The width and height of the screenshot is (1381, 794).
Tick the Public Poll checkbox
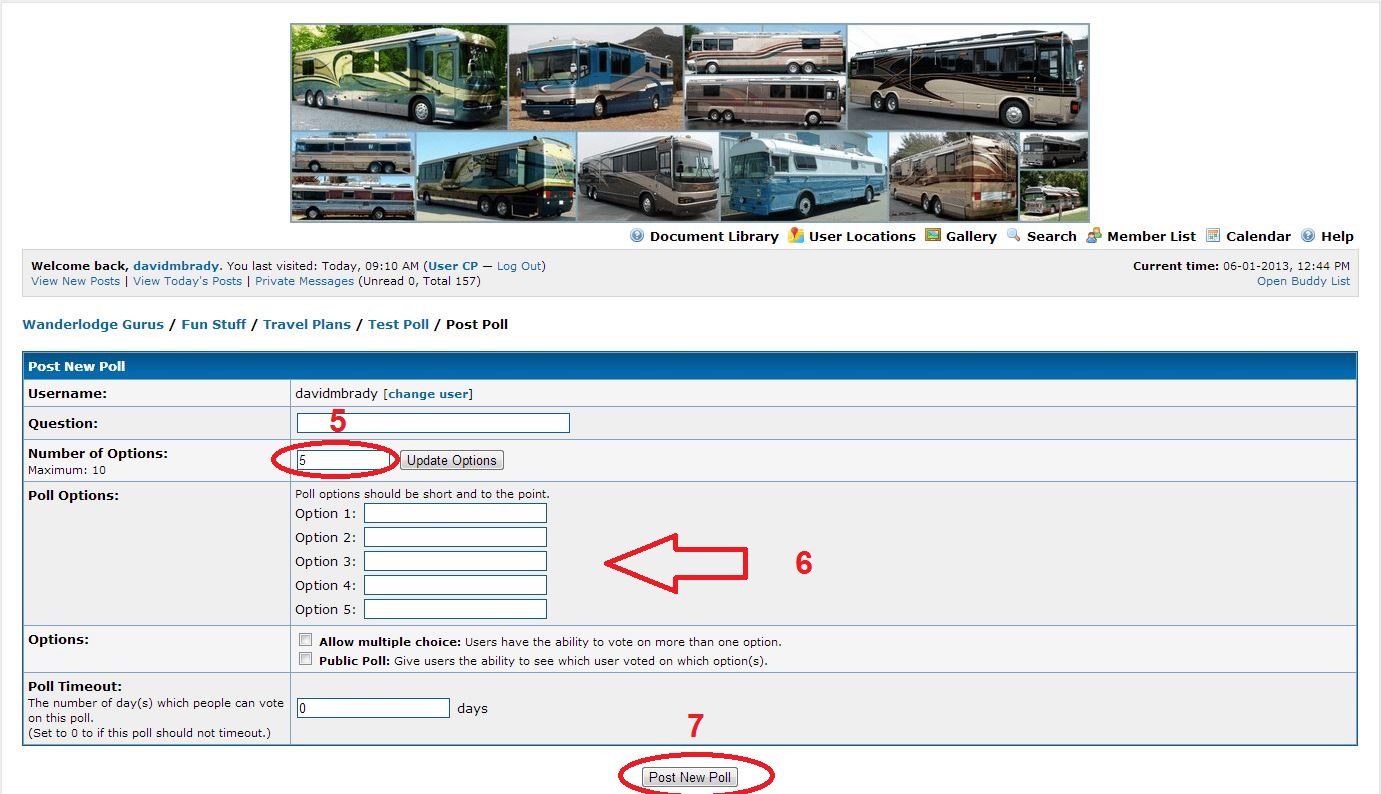point(306,659)
